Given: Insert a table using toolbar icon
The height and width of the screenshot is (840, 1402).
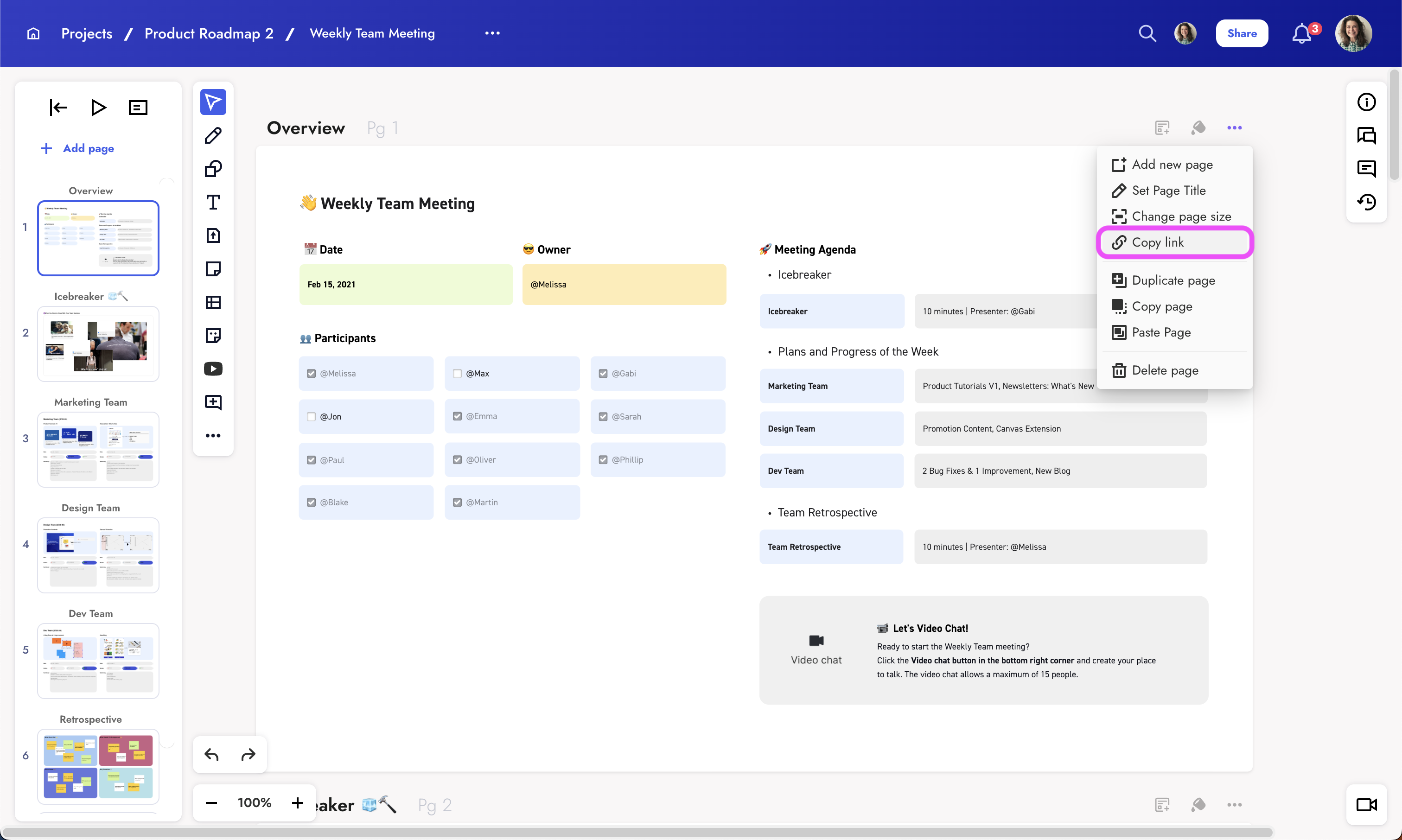Looking at the screenshot, I should tap(213, 302).
